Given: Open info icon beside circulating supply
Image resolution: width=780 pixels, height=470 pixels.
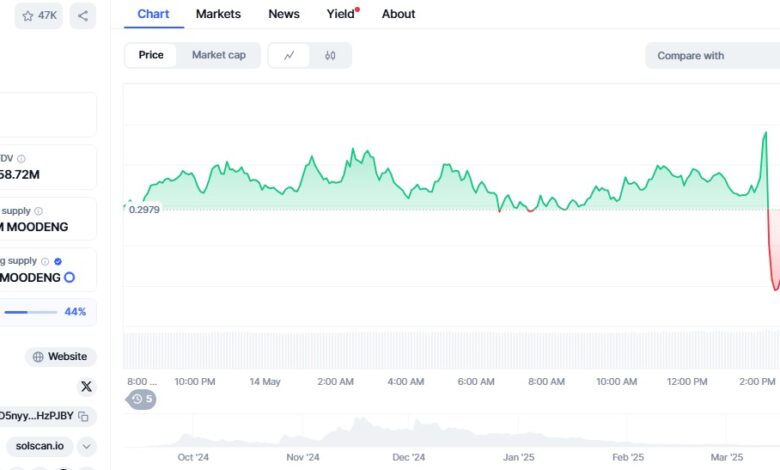Looking at the screenshot, I should [45, 261].
